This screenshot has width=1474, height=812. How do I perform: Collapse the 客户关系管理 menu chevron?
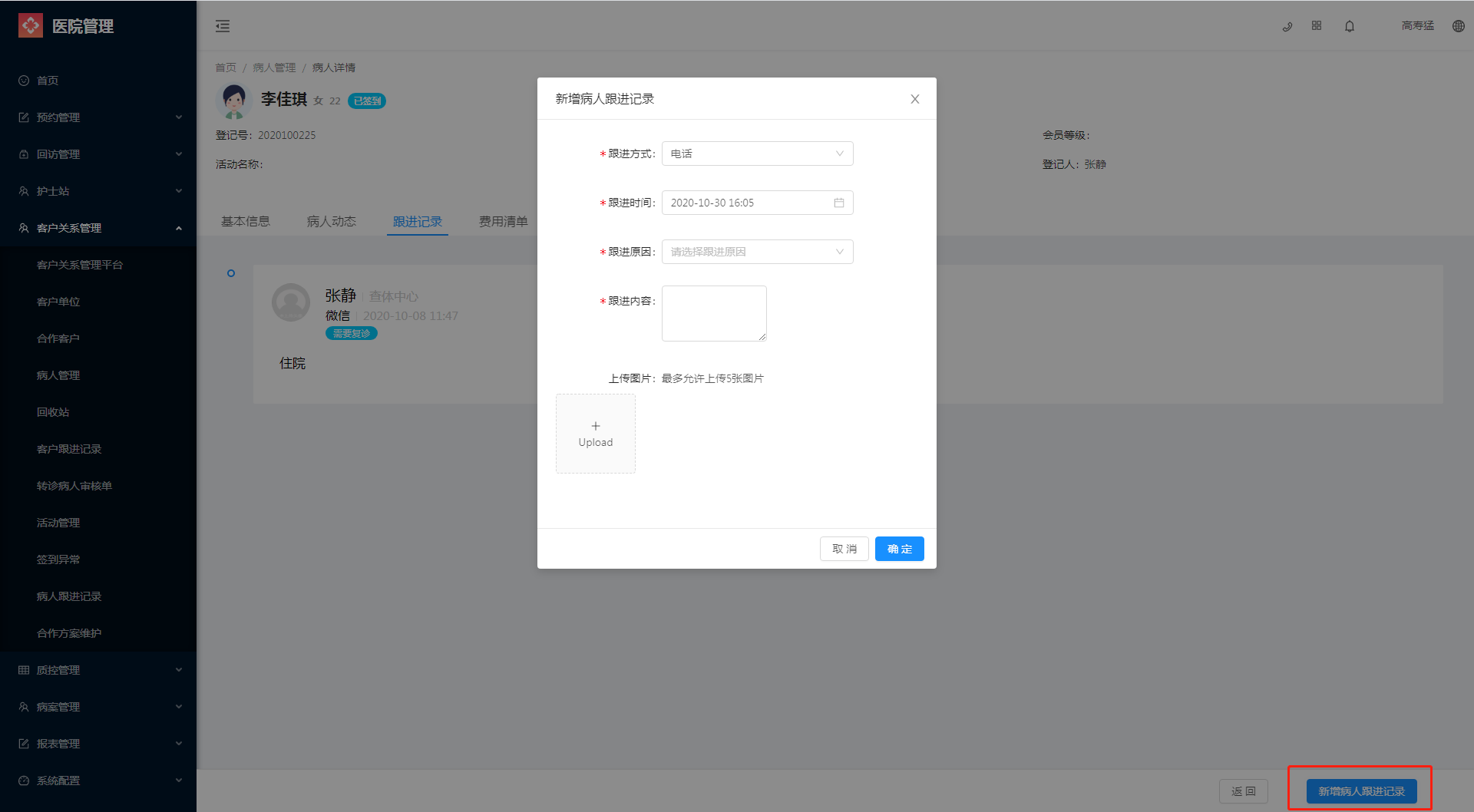[x=179, y=228]
